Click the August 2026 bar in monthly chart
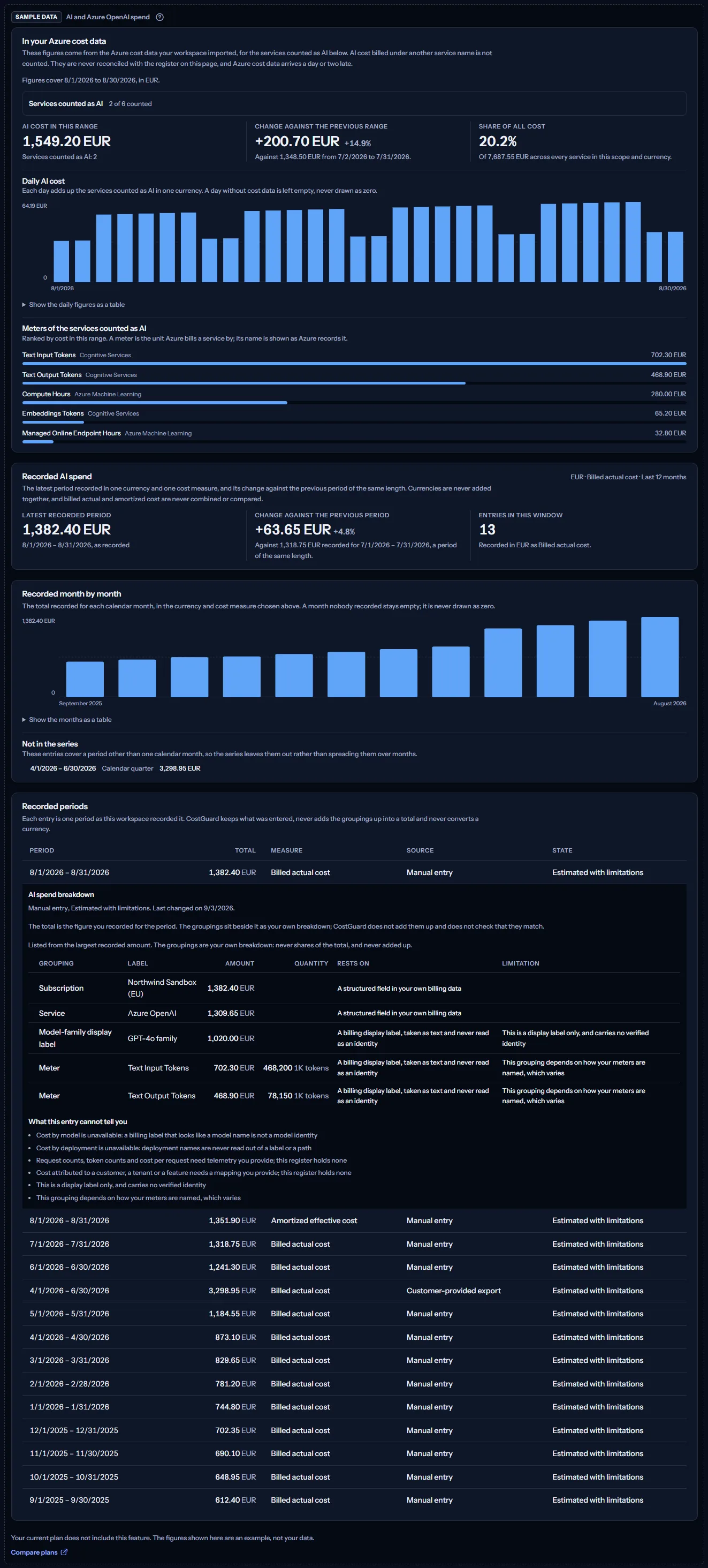 tap(660, 657)
